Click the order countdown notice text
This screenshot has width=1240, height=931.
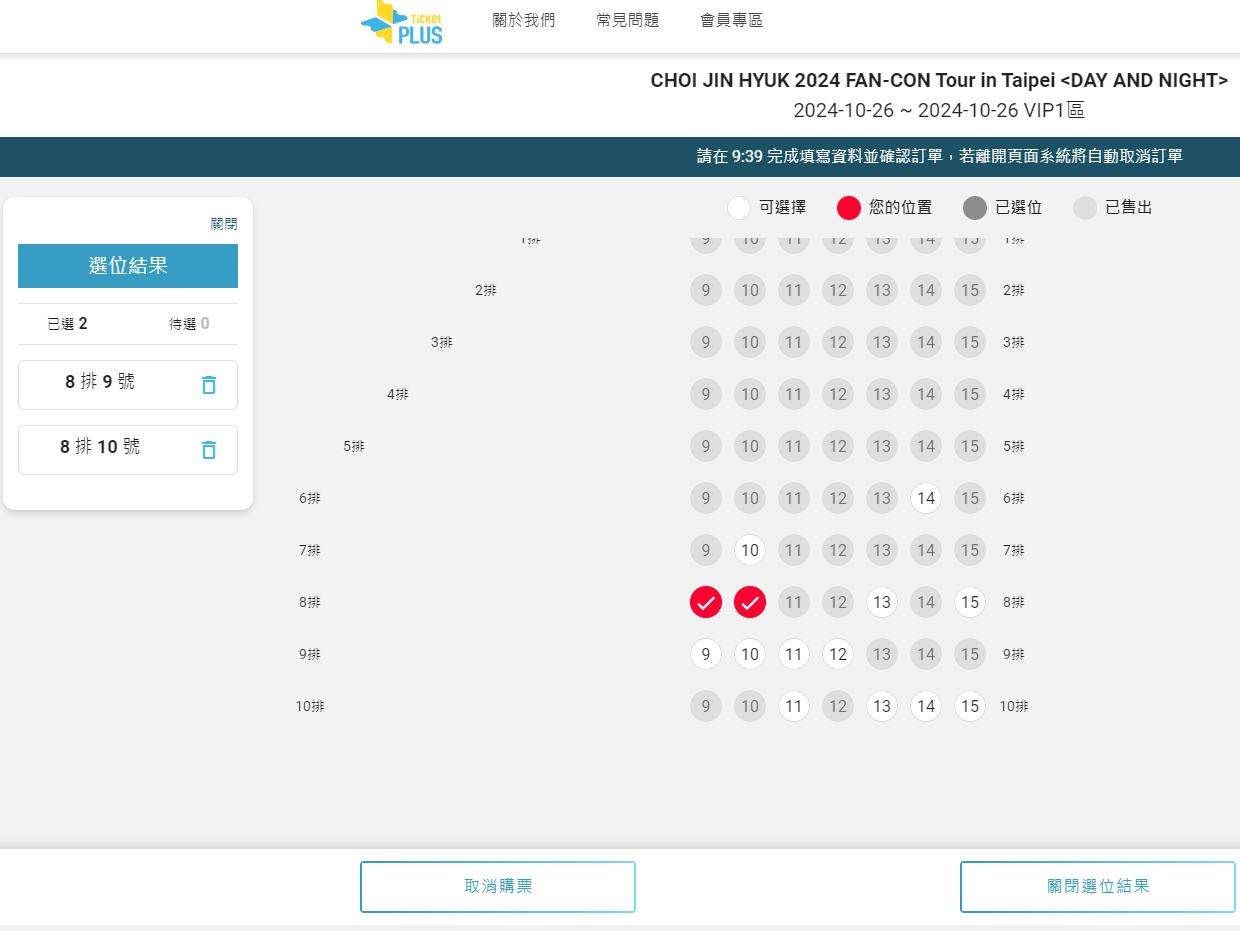click(x=940, y=156)
